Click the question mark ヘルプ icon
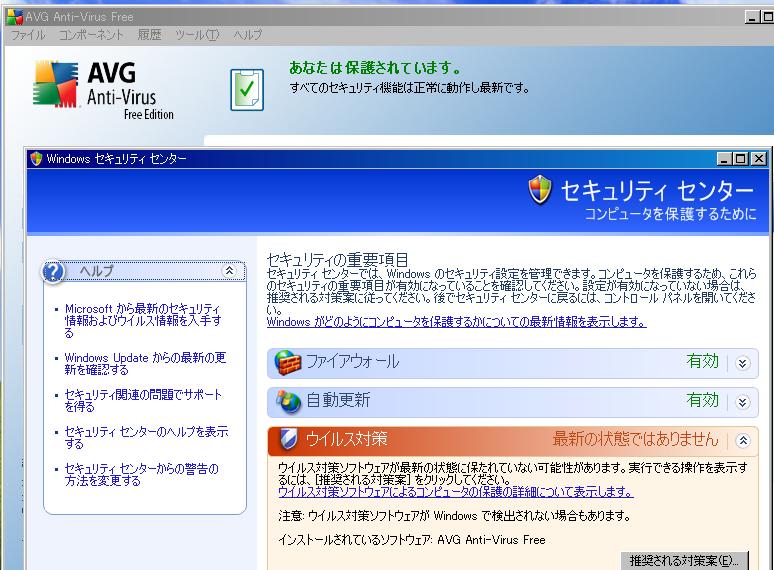 click(53, 271)
